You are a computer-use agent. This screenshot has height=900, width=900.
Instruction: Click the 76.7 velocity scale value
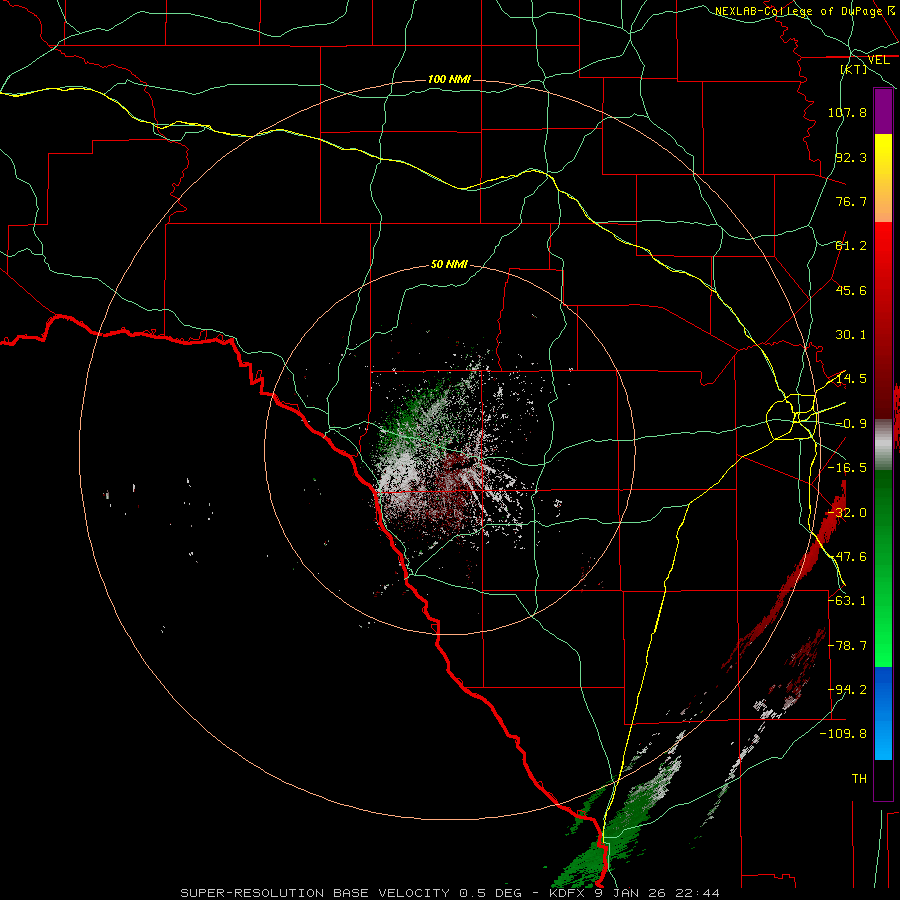tap(851, 201)
